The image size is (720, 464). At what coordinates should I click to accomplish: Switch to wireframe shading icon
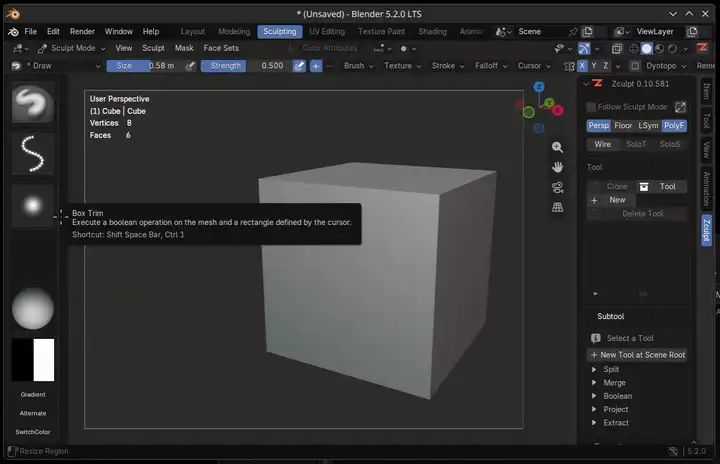[x=634, y=48]
